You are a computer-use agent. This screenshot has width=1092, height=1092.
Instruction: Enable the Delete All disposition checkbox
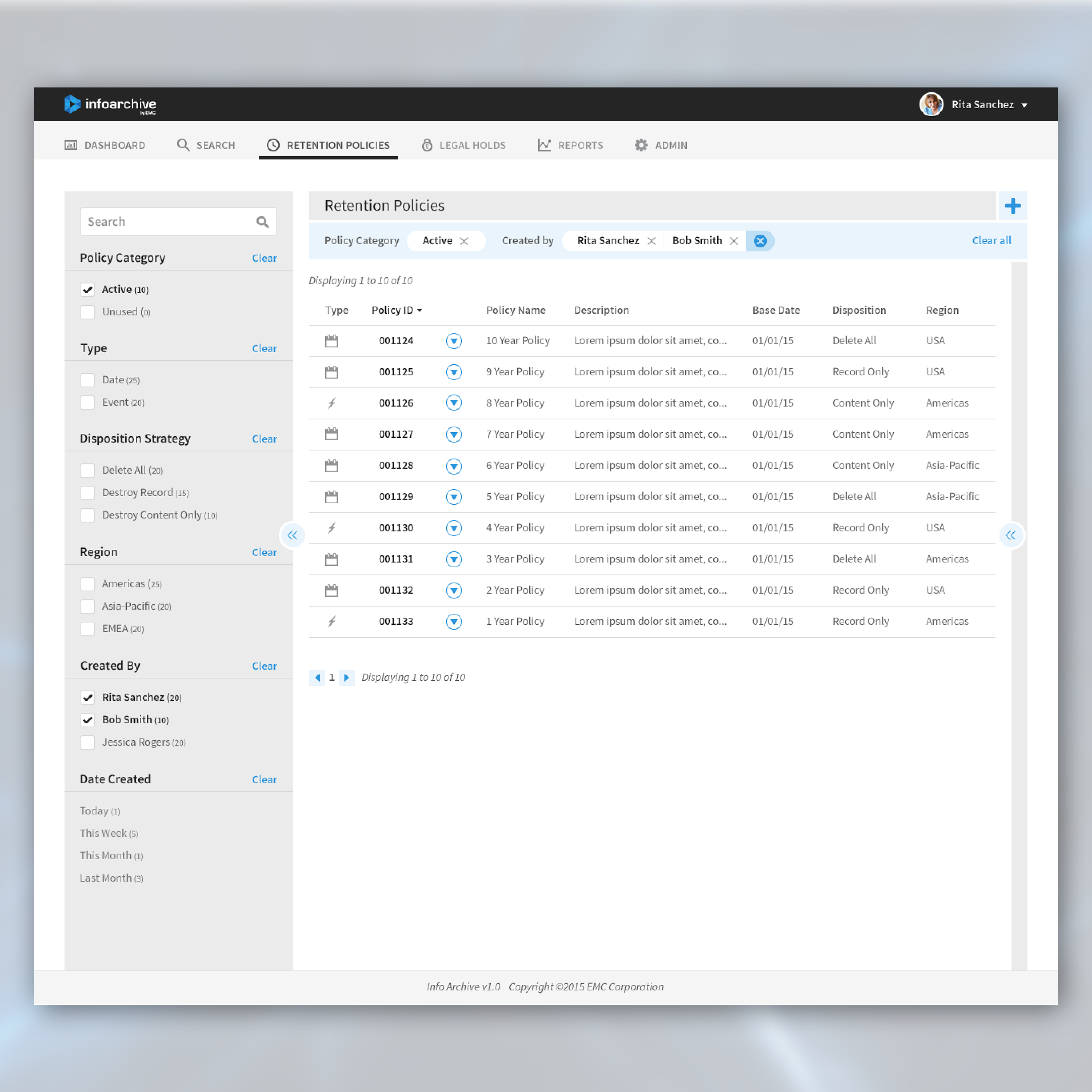(88, 470)
